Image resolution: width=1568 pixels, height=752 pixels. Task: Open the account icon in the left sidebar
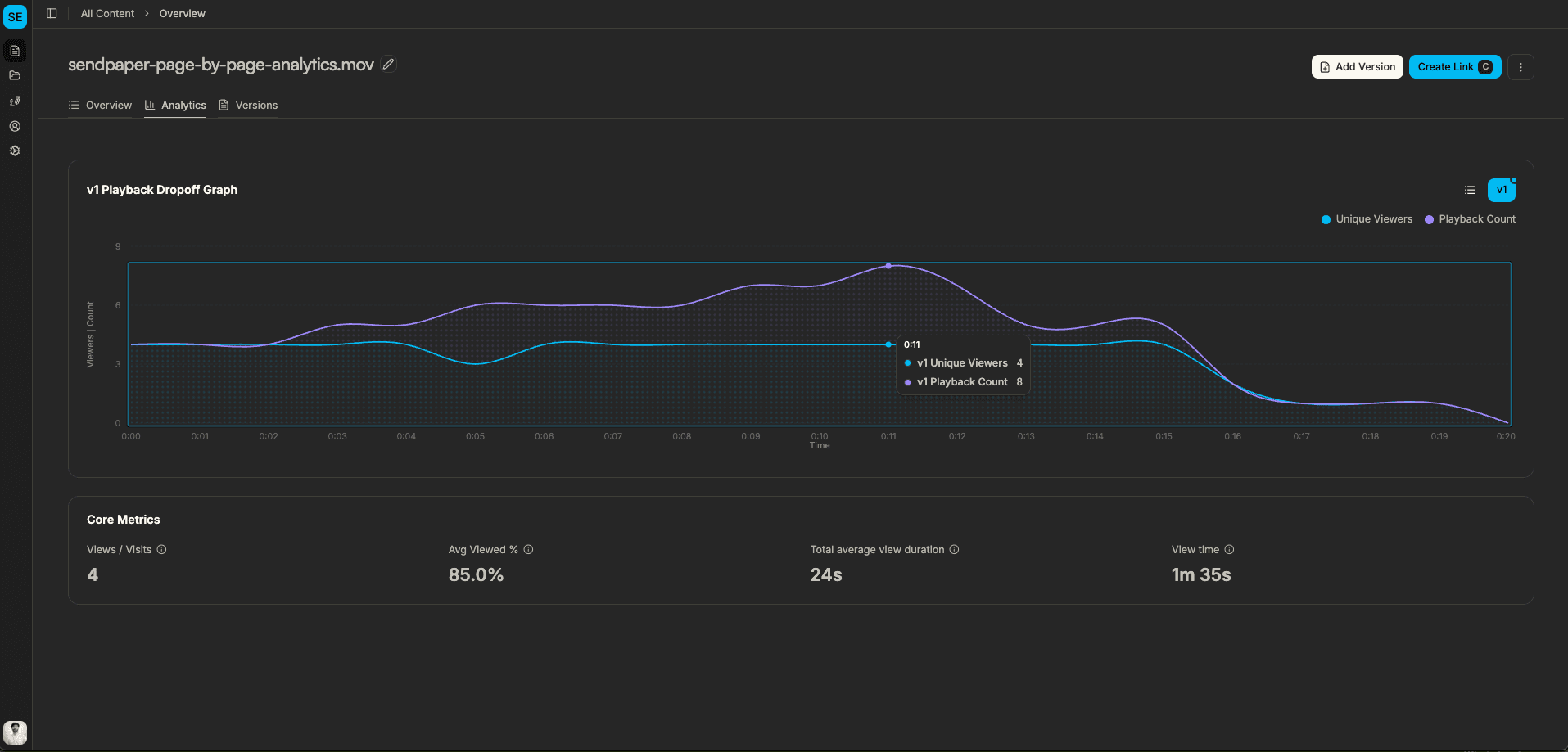[x=15, y=126]
